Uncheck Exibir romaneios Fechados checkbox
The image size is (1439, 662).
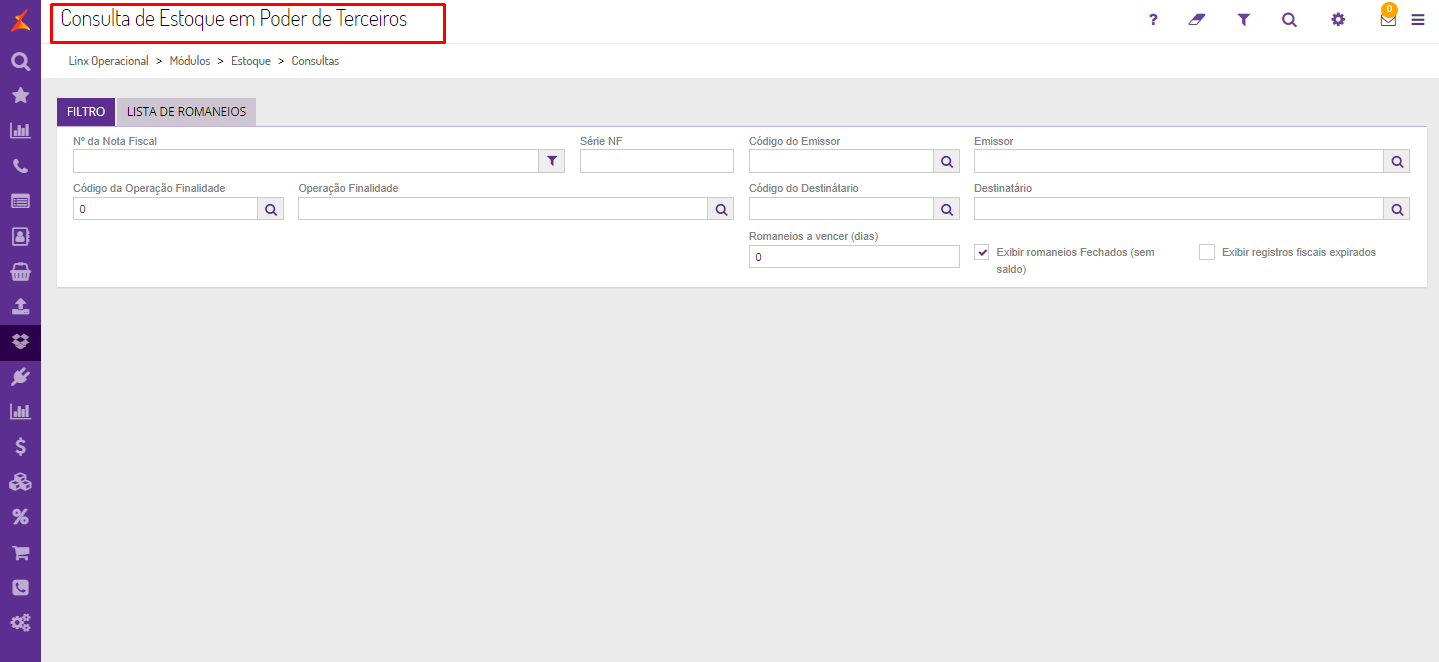coord(982,252)
